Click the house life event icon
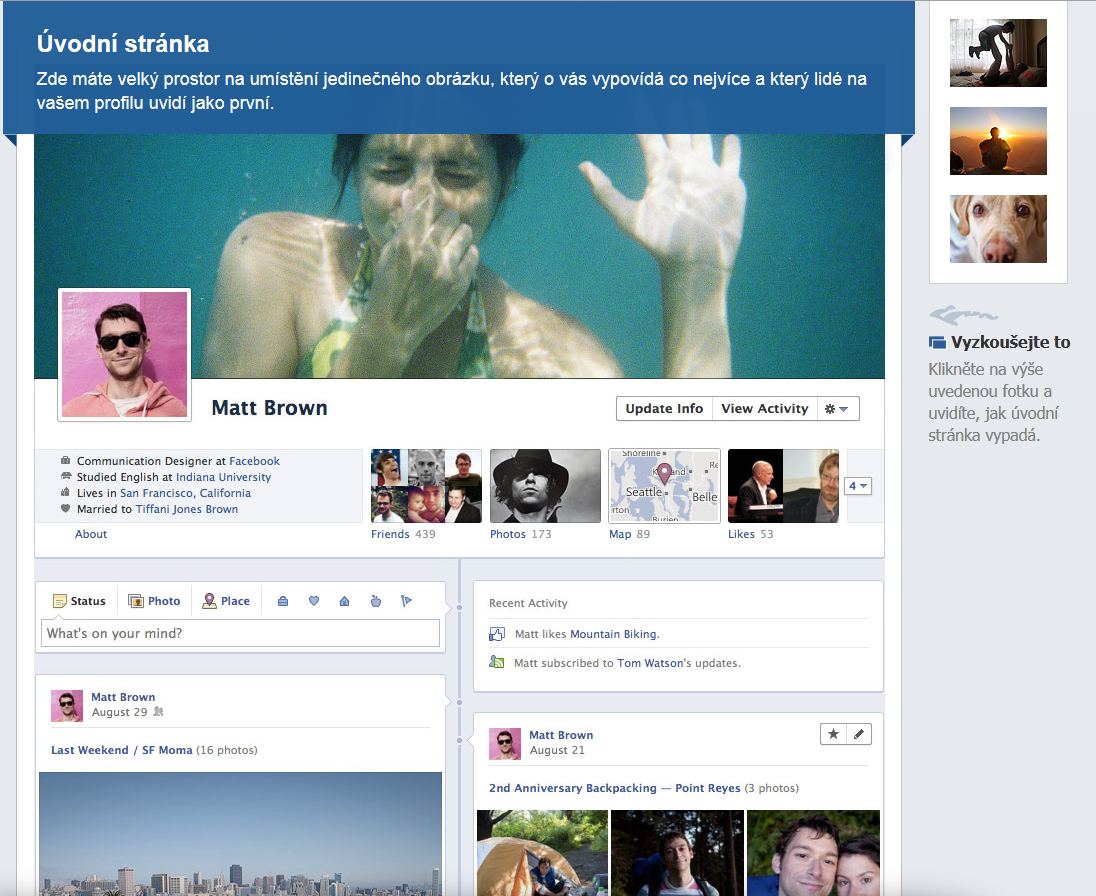Screen dimensions: 1096x896 [x=344, y=601]
